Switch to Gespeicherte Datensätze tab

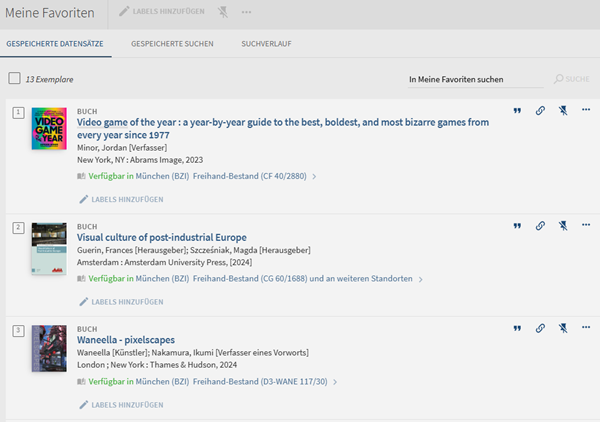click(55, 44)
